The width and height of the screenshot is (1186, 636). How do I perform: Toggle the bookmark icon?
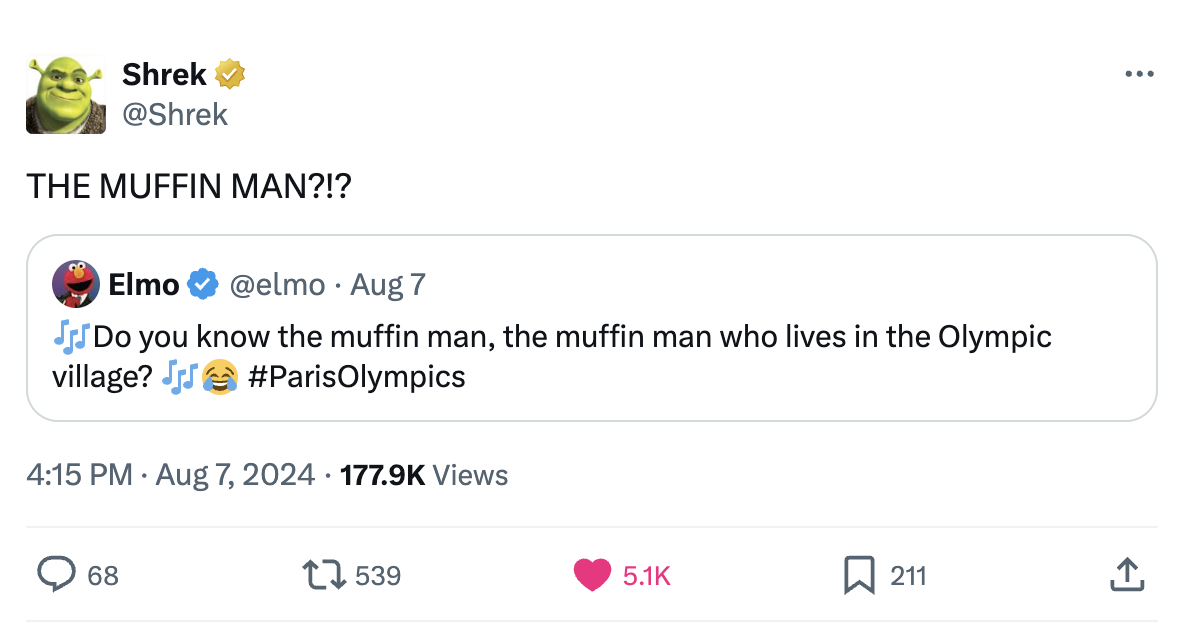[859, 575]
